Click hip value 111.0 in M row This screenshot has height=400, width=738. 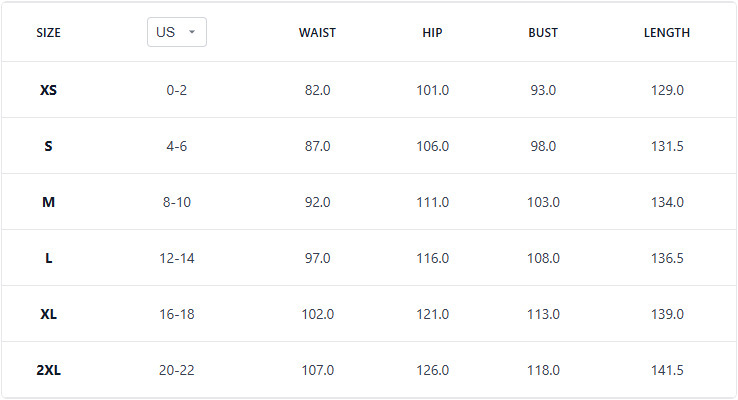pyautogui.click(x=432, y=202)
